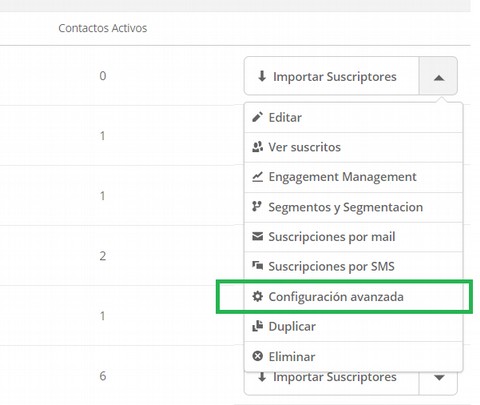
Task: Click the envelope icon for Suscripciones por mail
Action: 257,236
